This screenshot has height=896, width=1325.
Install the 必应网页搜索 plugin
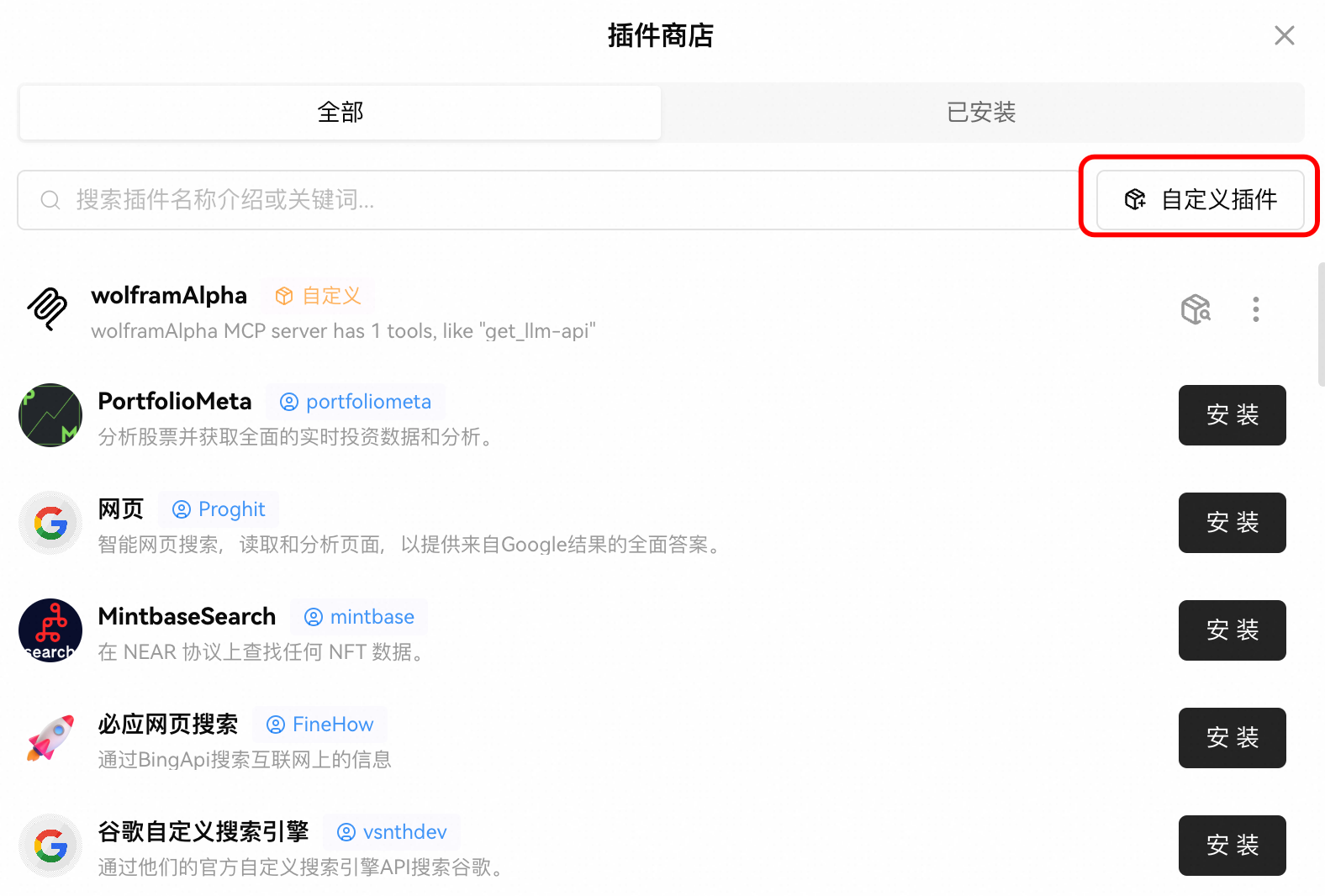click(x=1232, y=738)
